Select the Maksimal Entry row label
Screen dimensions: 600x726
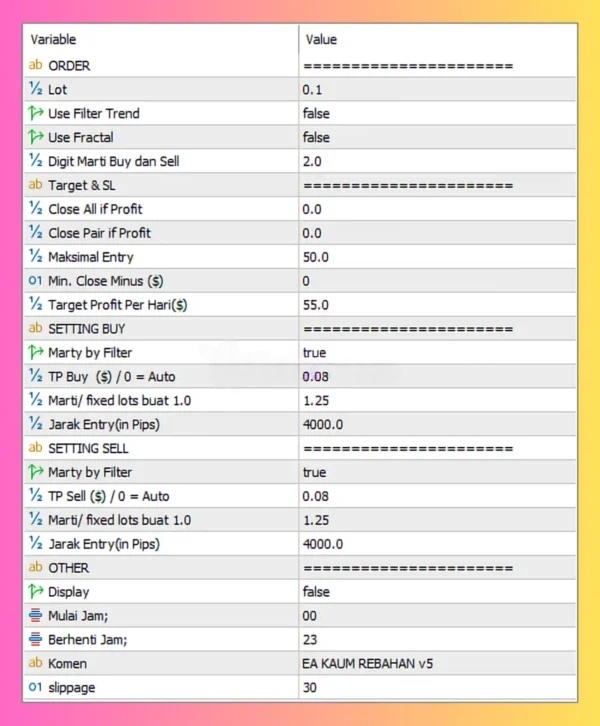pyautogui.click(x=90, y=257)
